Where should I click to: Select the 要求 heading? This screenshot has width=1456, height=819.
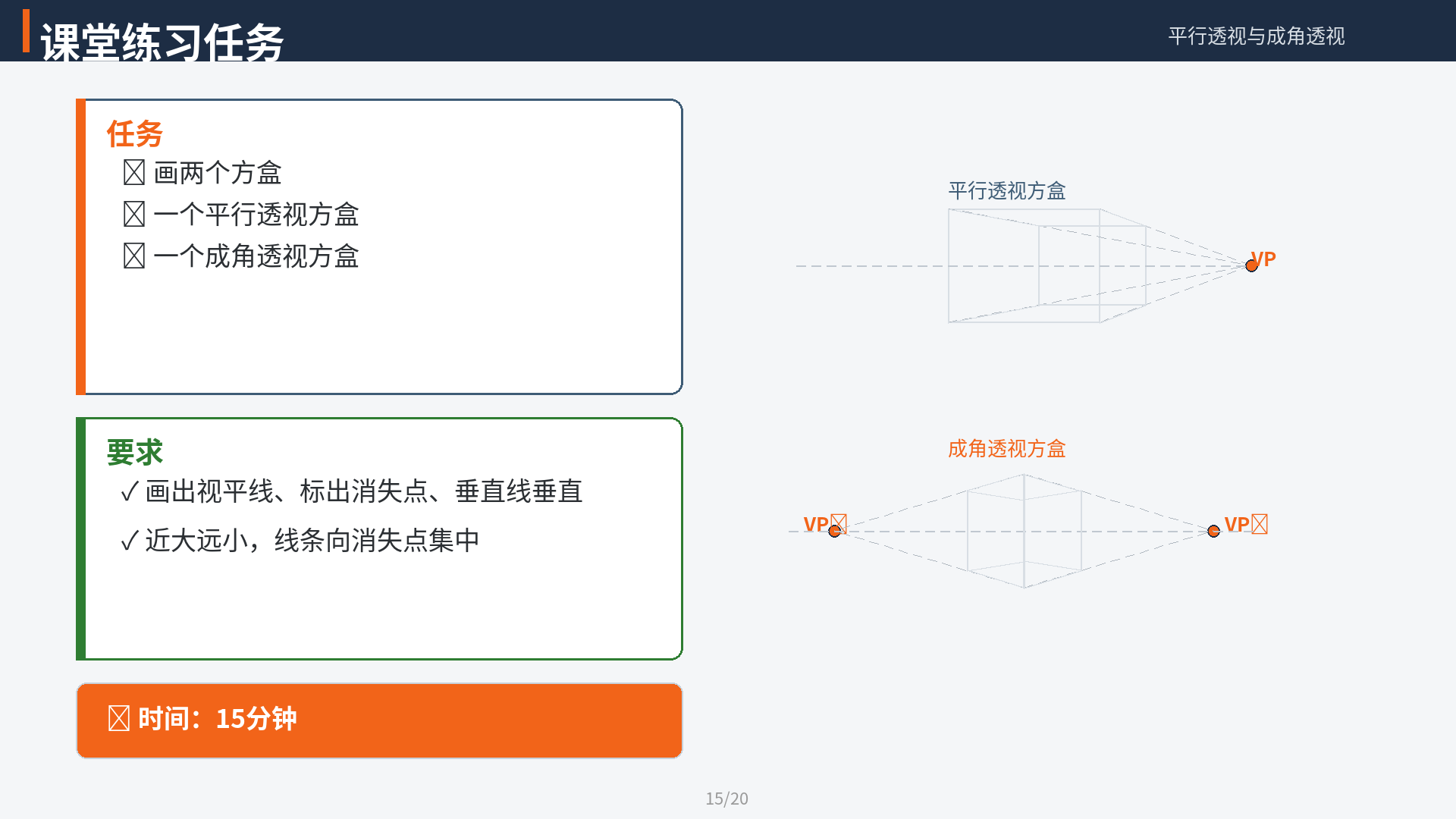coord(135,453)
